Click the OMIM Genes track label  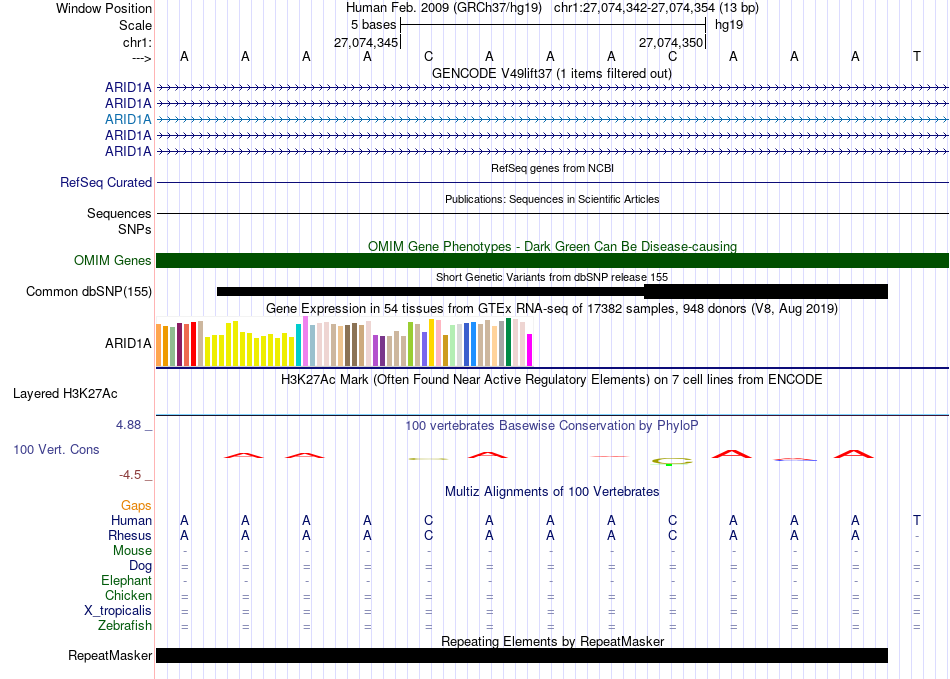pyautogui.click(x=113, y=261)
